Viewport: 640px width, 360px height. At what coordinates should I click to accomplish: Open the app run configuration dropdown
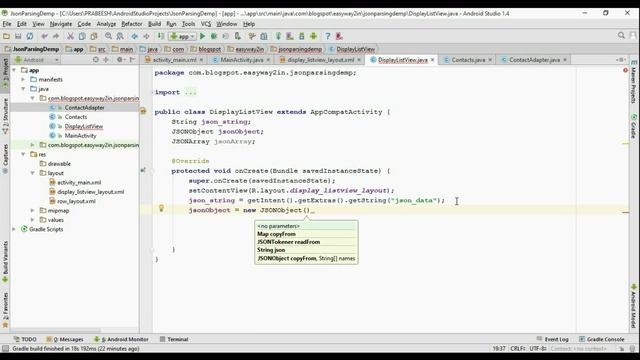coord(182,36)
